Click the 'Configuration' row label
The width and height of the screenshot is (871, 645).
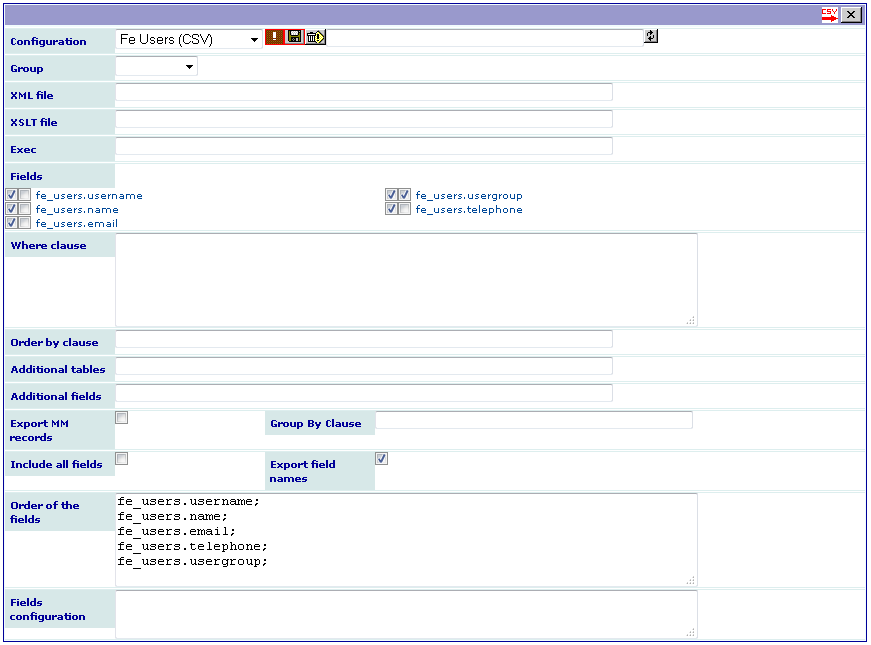(x=48, y=42)
